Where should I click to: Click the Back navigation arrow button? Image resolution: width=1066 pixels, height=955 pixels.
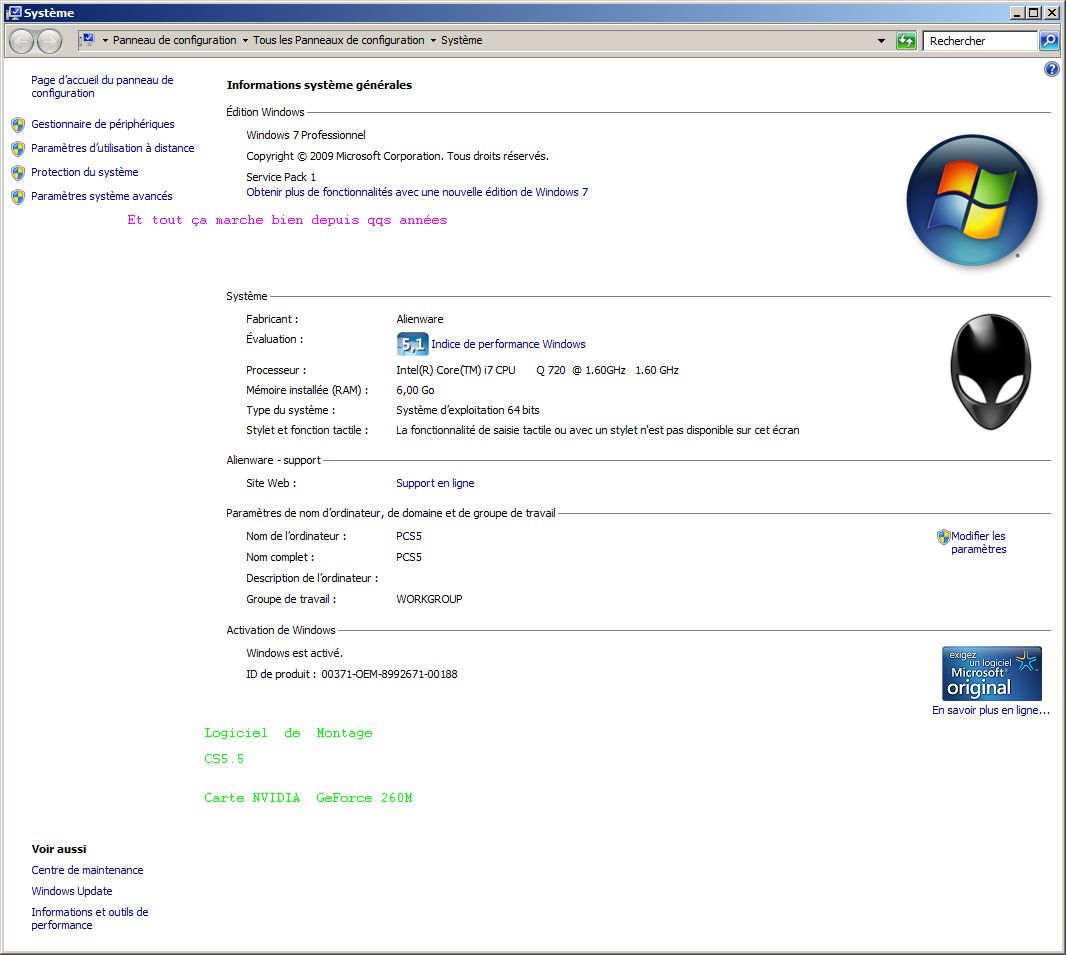click(22, 41)
